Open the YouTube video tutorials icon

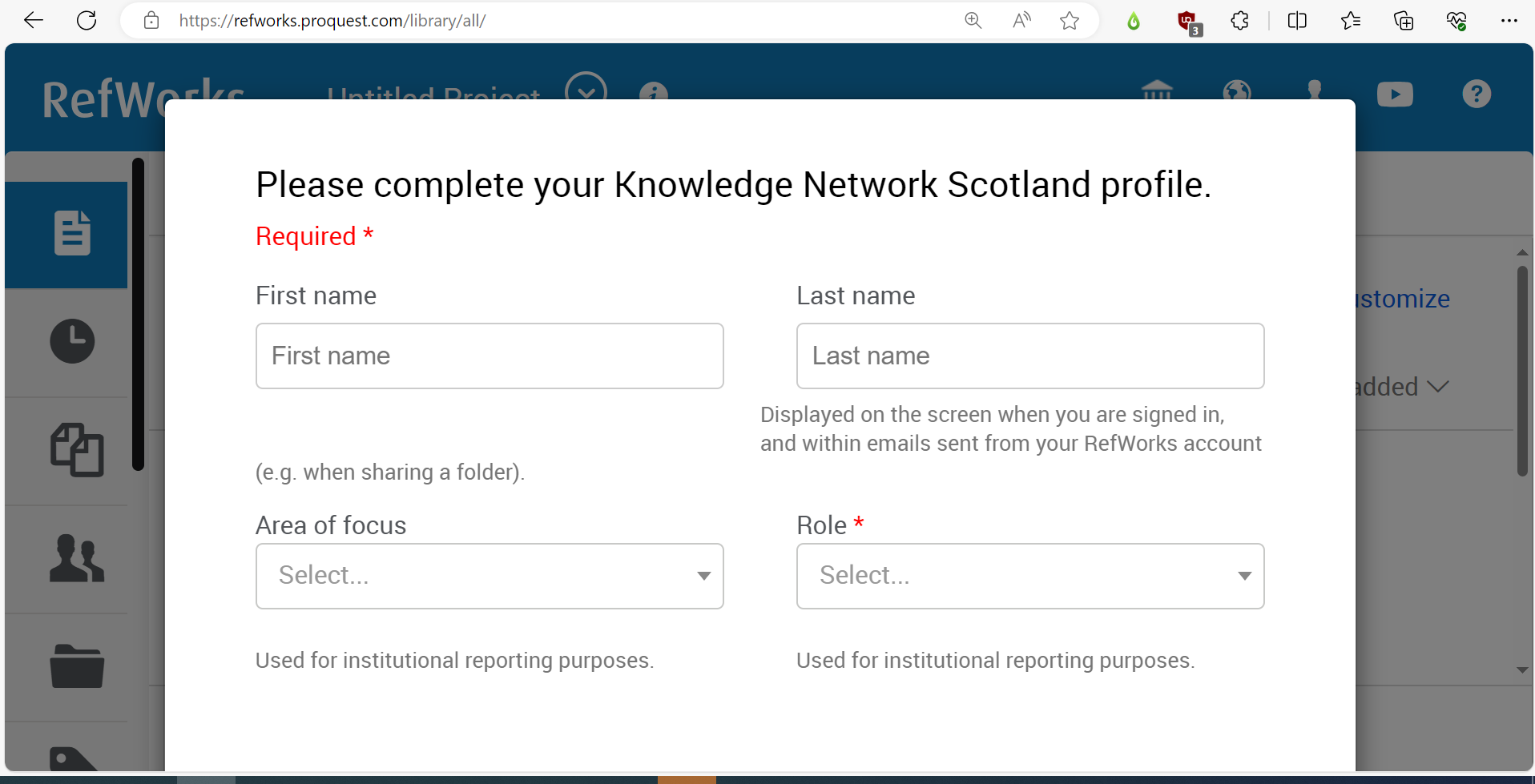tap(1395, 94)
